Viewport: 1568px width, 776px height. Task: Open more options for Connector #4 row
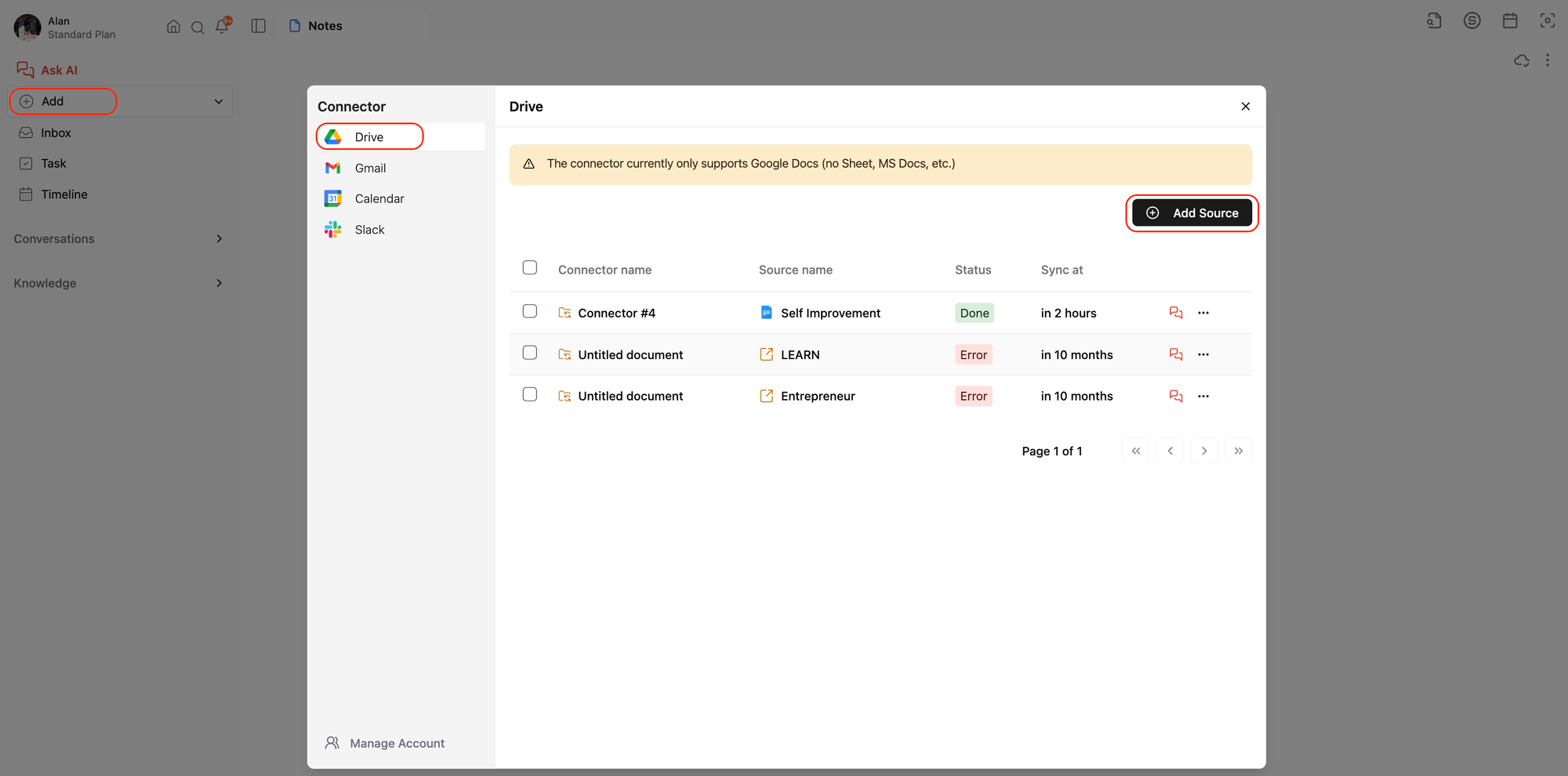coord(1203,313)
